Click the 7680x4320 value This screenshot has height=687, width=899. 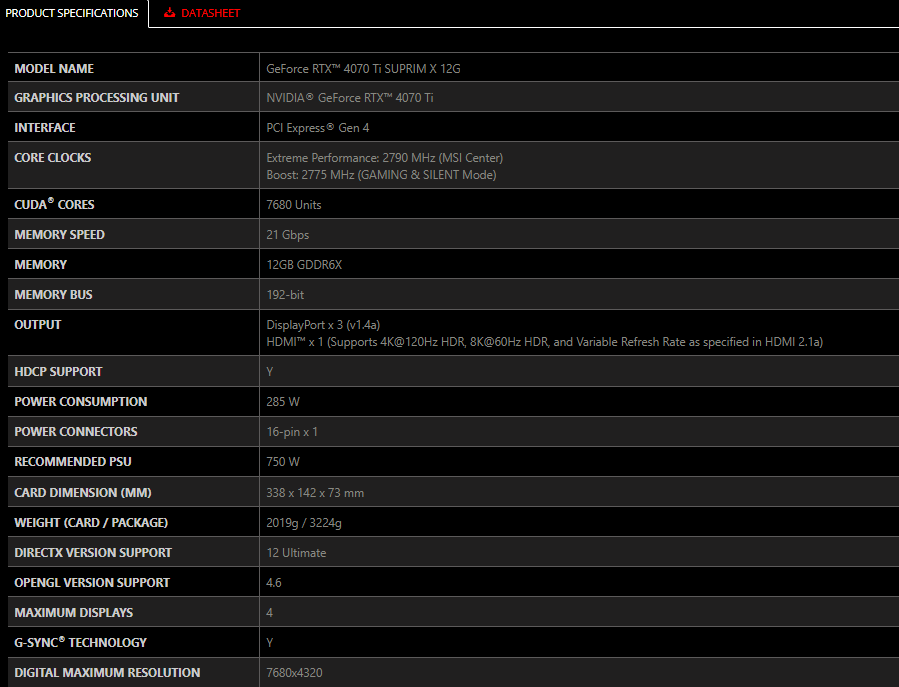point(294,673)
